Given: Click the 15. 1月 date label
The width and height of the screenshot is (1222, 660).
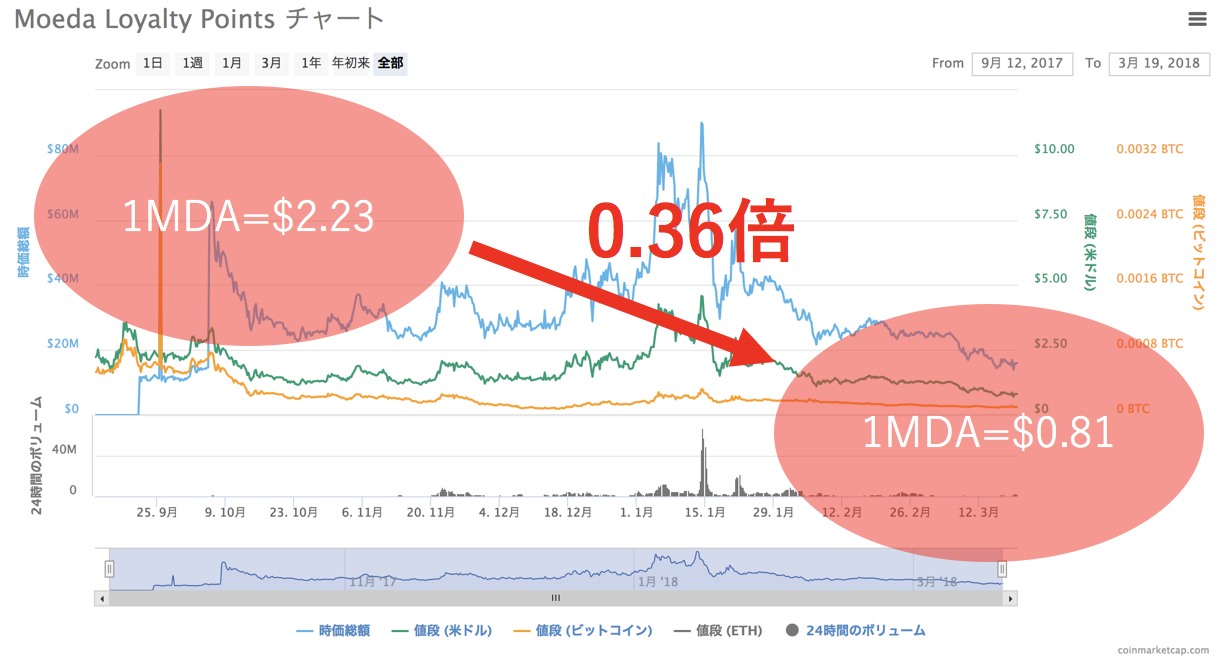Looking at the screenshot, I should pos(704,512).
